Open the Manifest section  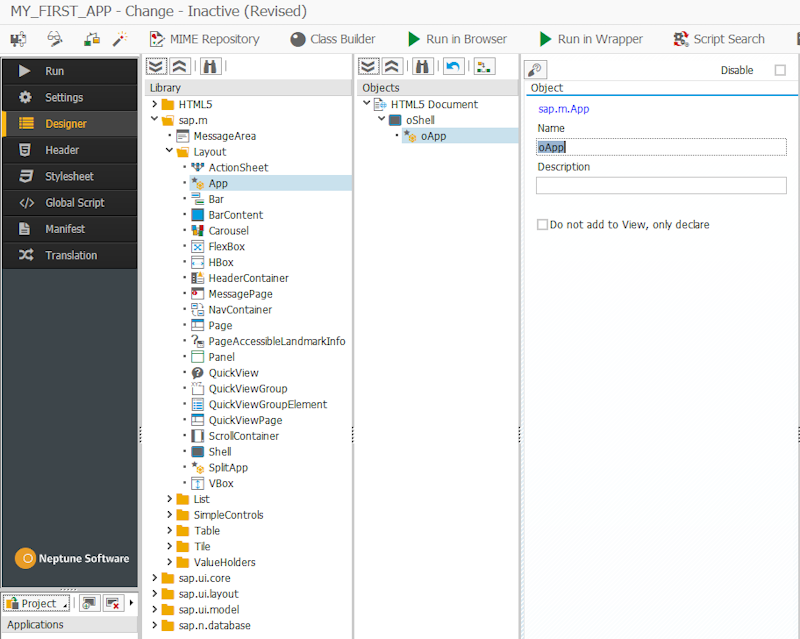(x=70, y=229)
